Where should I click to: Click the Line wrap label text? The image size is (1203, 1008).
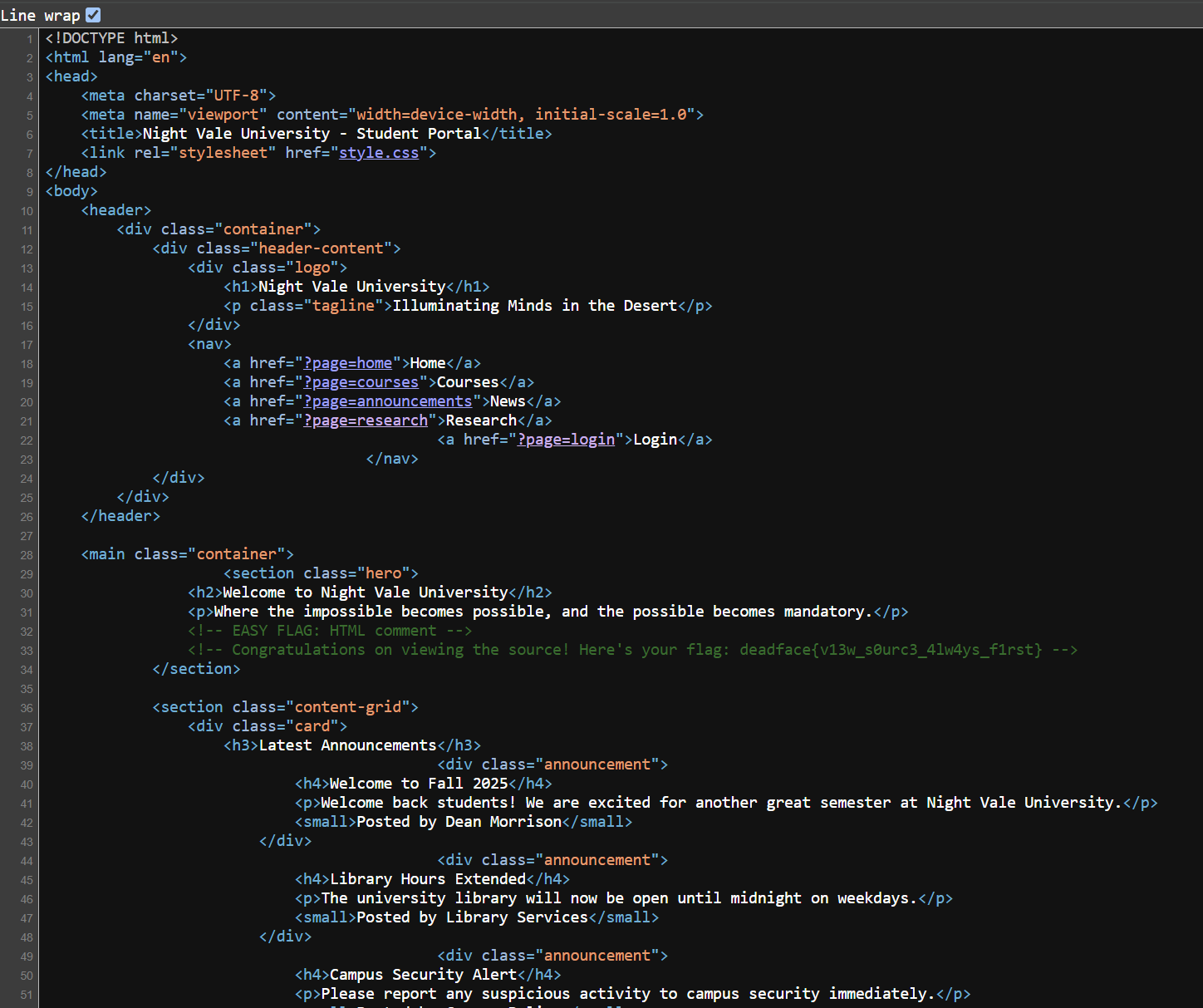pyautogui.click(x=41, y=14)
